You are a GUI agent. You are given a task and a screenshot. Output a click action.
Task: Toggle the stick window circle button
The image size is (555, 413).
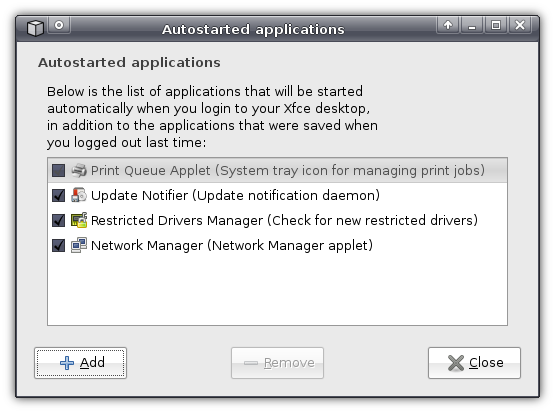point(59,25)
